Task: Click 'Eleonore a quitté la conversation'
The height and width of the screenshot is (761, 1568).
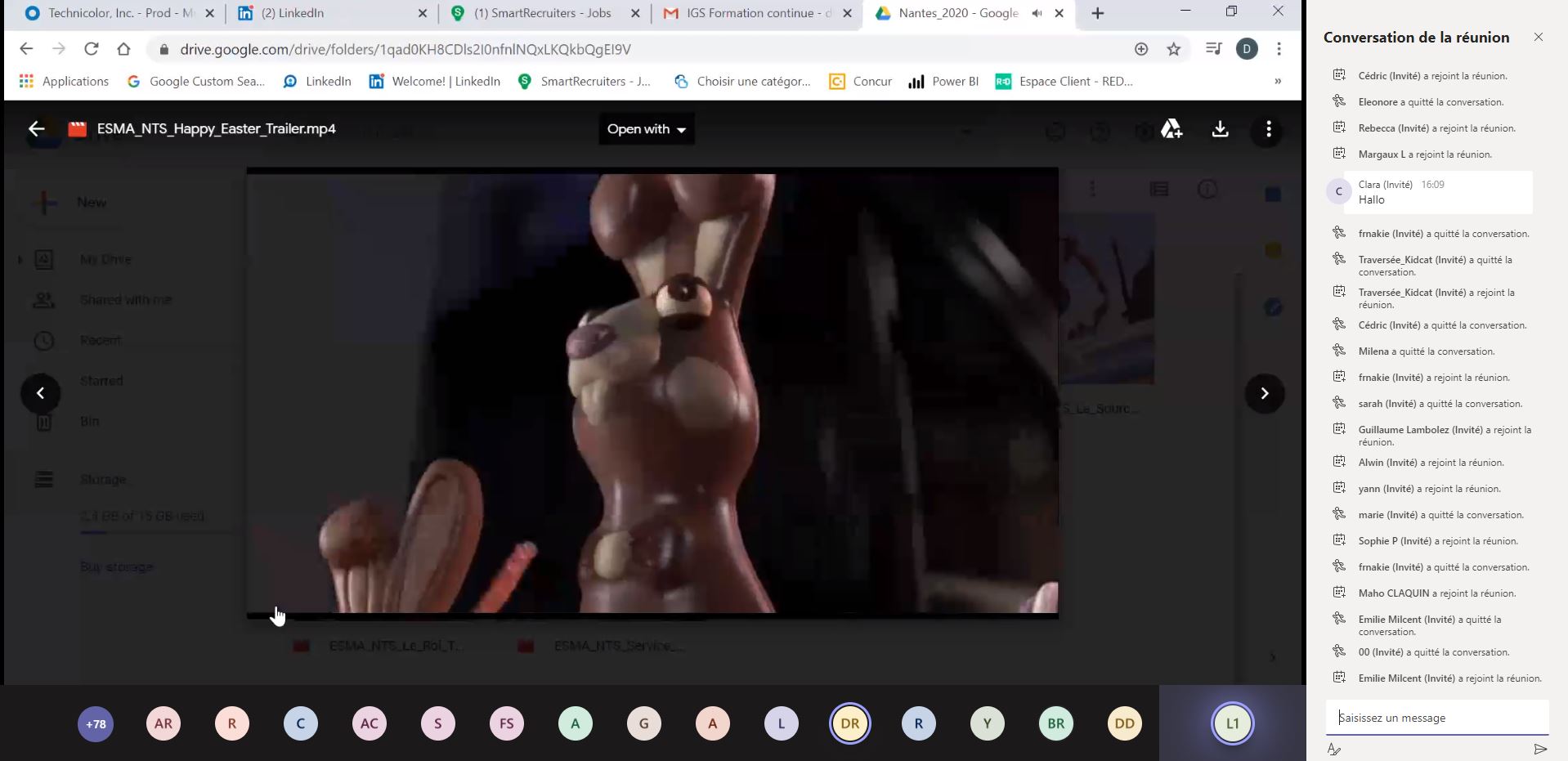Action: click(1431, 102)
